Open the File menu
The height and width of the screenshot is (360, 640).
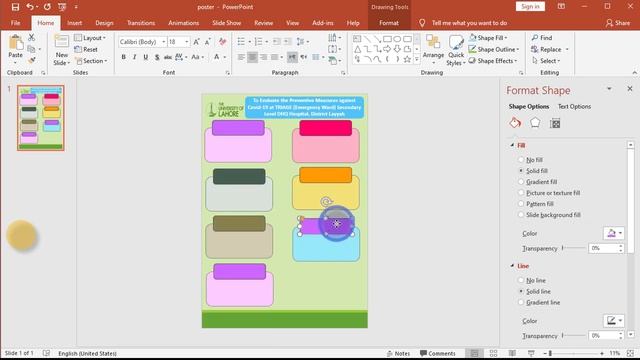pos(16,23)
